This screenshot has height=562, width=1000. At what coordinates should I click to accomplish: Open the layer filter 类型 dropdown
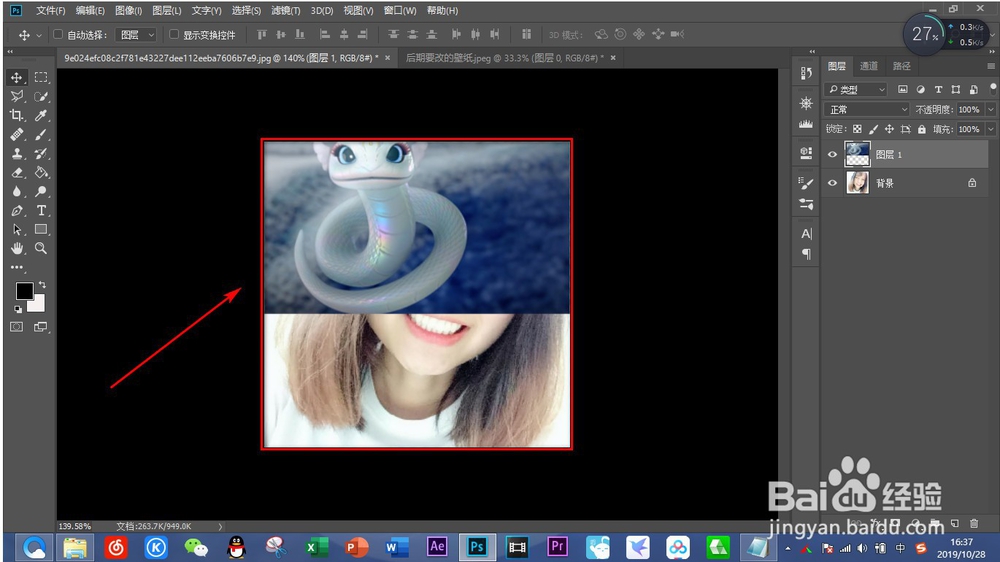click(x=856, y=89)
